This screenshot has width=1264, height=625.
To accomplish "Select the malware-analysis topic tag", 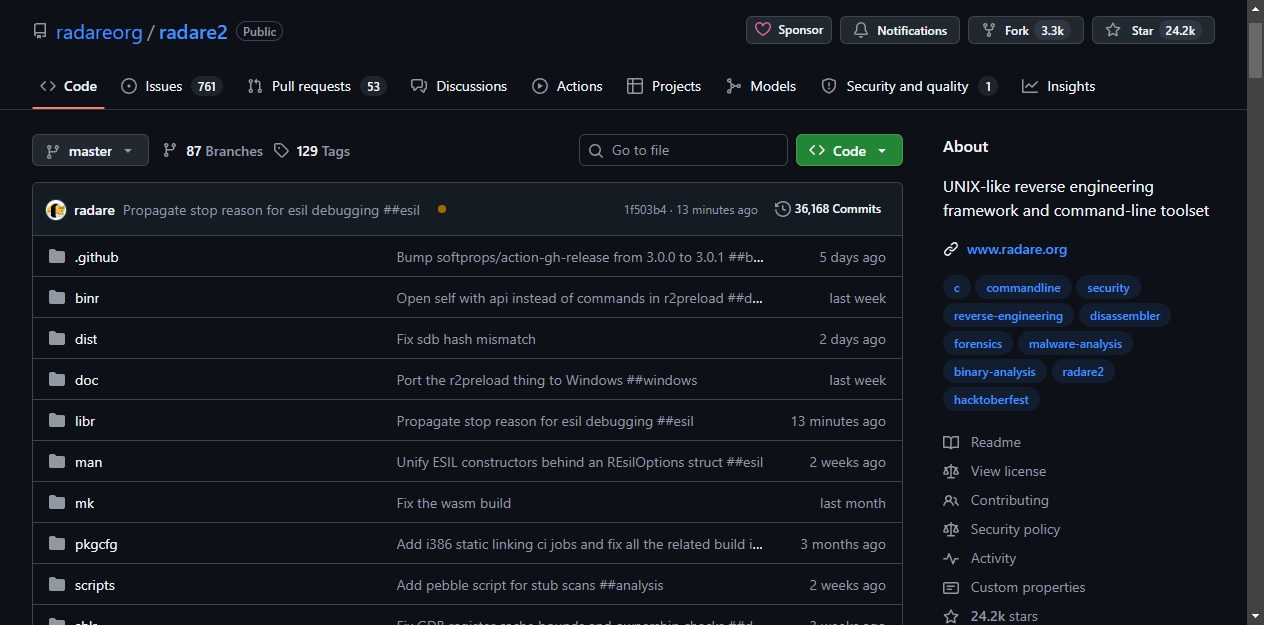I will click(1075, 344).
